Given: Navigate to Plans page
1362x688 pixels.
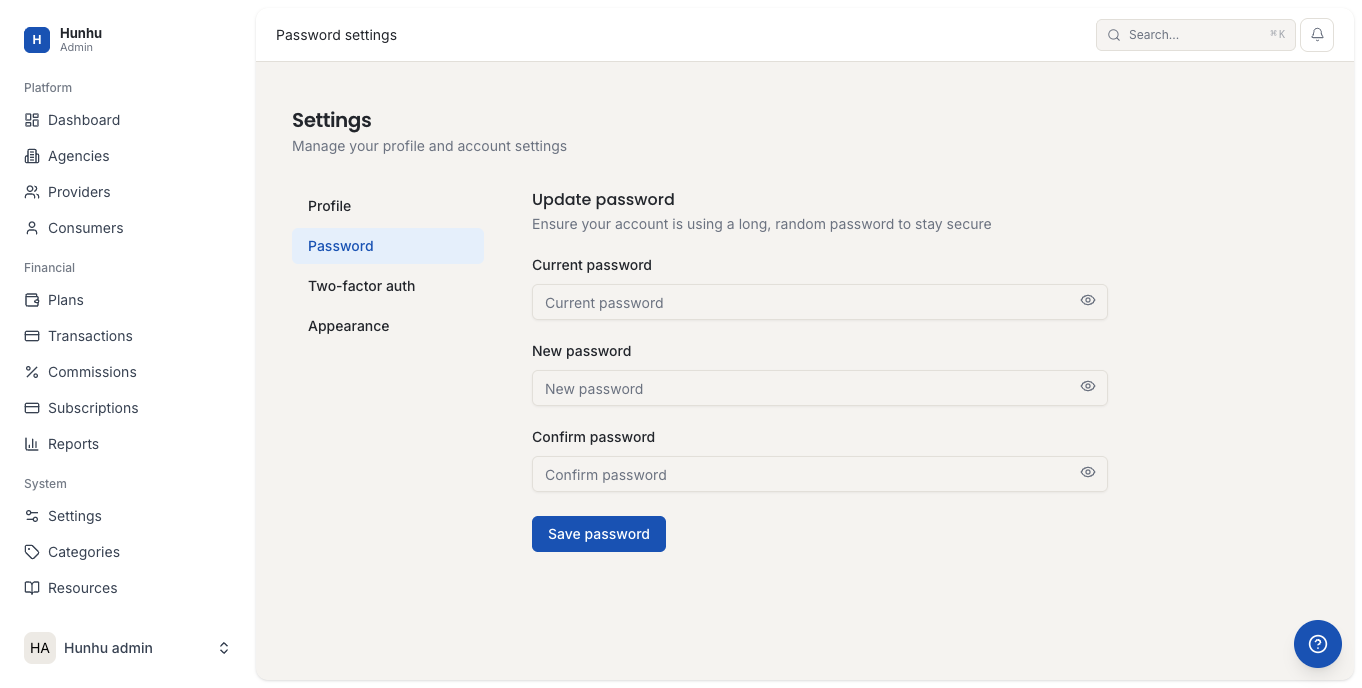Looking at the screenshot, I should [x=128, y=300].
